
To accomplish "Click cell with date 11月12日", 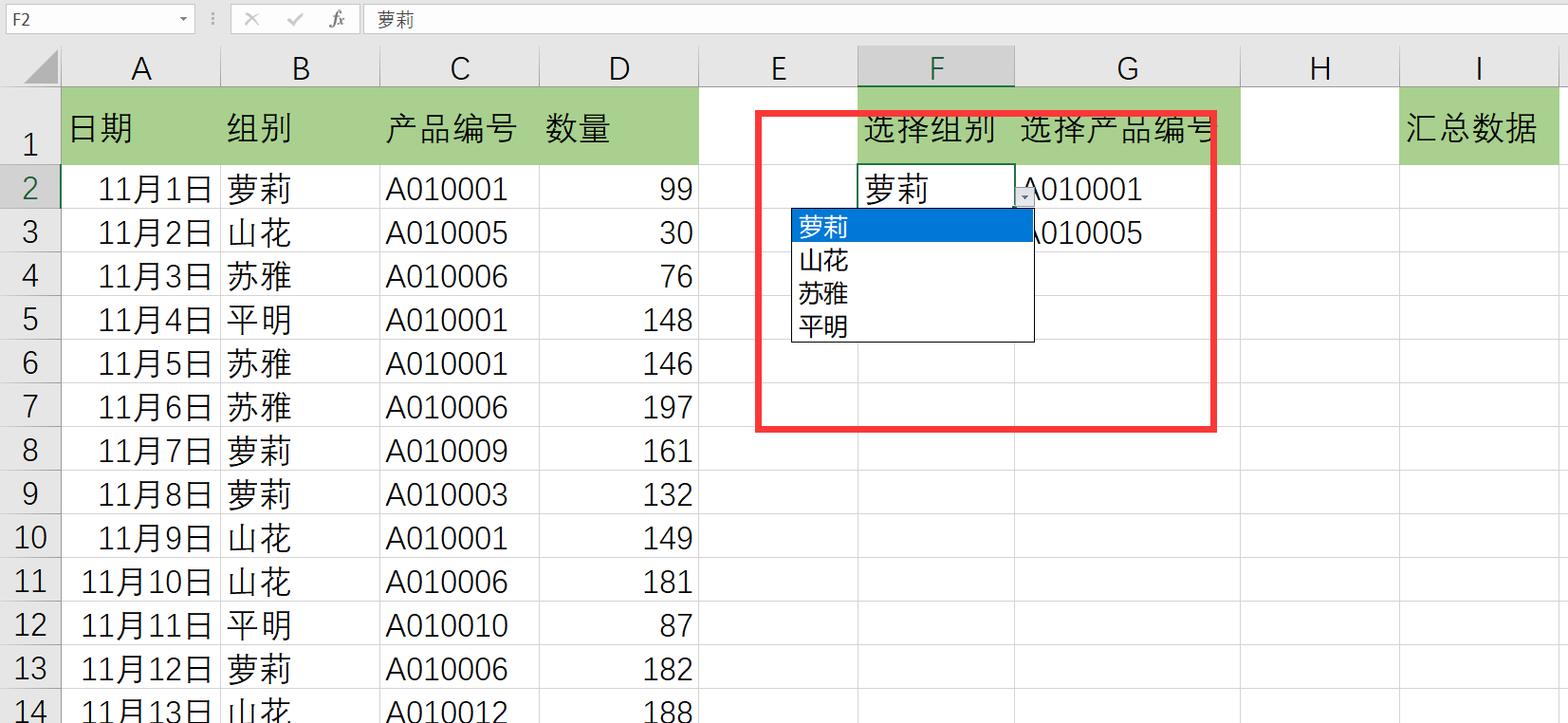I will 141,668.
